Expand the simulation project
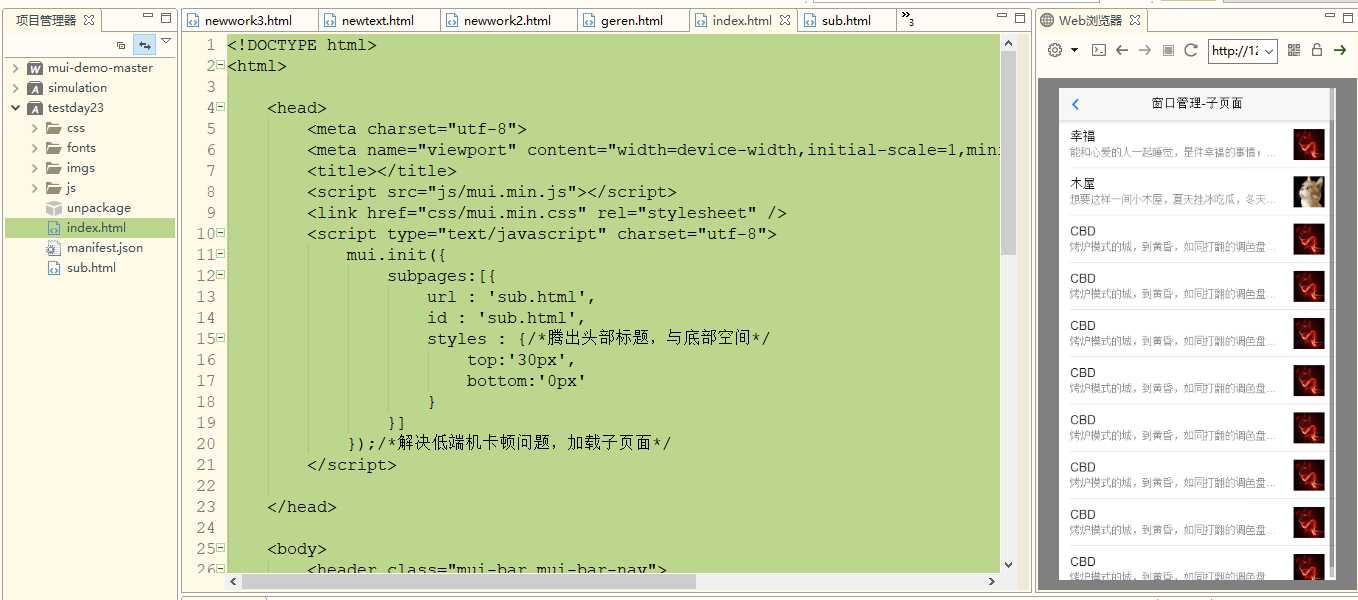 click(16, 88)
